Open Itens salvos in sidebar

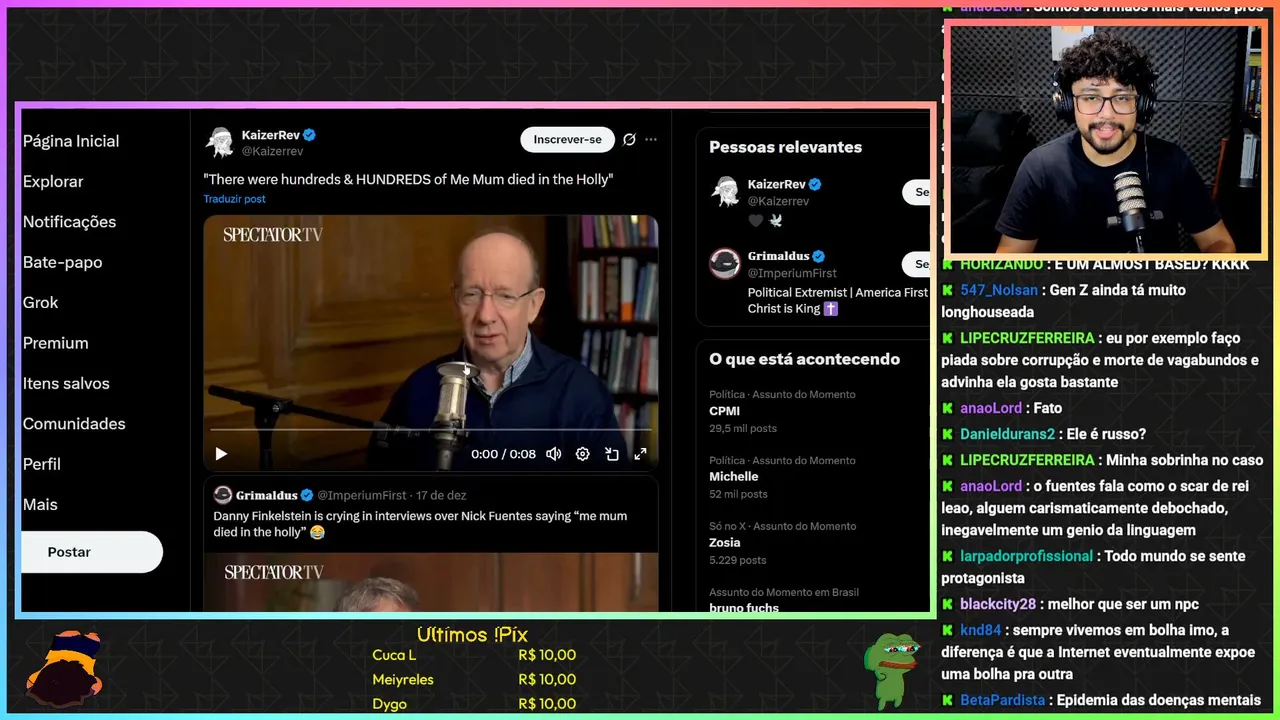[66, 383]
